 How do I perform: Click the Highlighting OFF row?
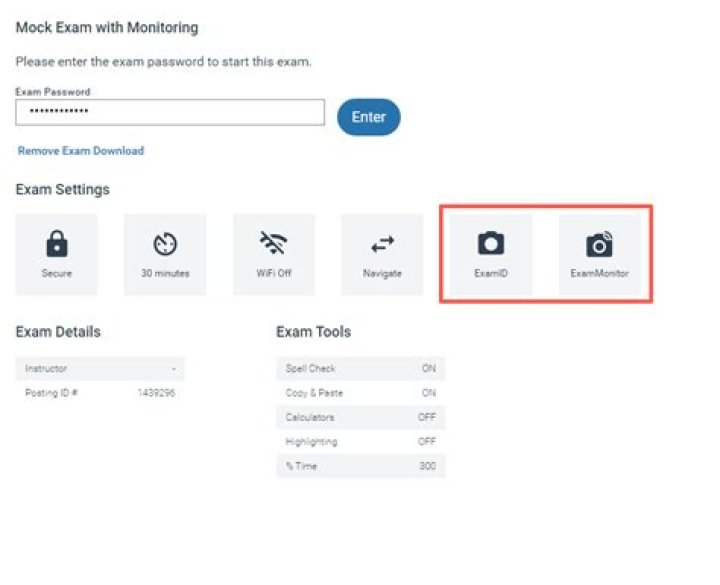click(x=360, y=441)
